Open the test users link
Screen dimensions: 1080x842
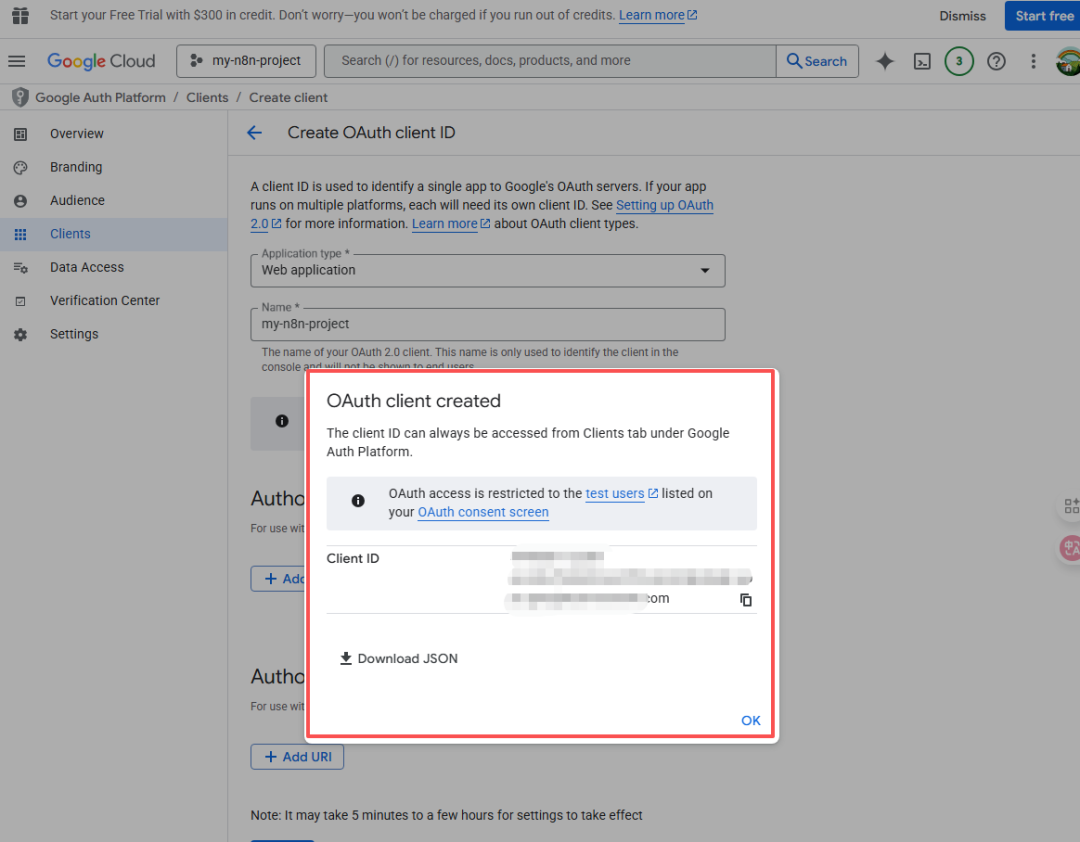pos(615,493)
